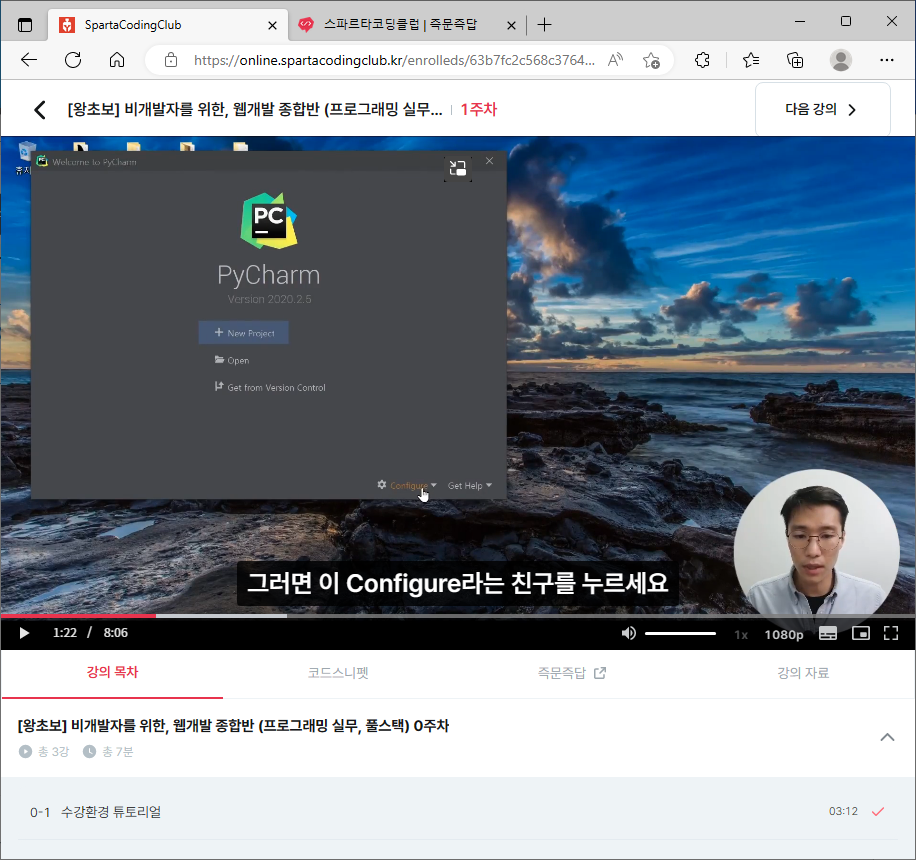View site information lock icon
The width and height of the screenshot is (916, 860).
[x=171, y=60]
